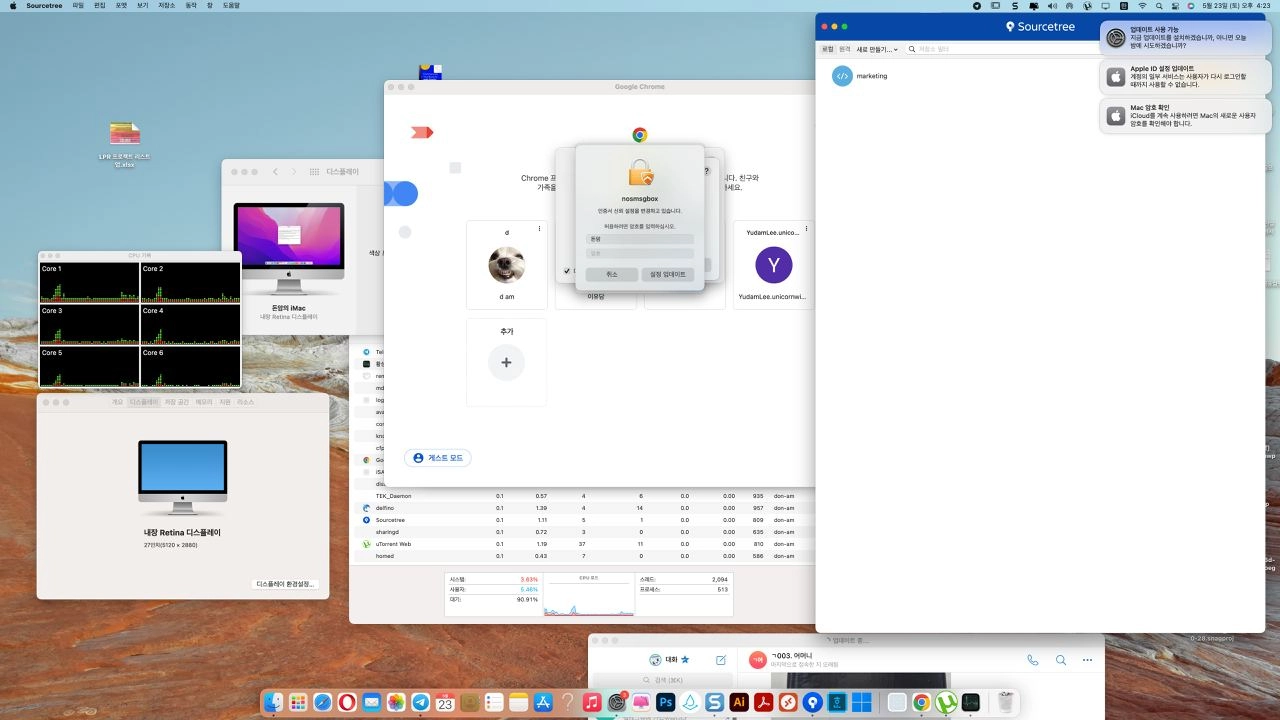
Task: Open Photos app from the Dock
Action: point(397,703)
